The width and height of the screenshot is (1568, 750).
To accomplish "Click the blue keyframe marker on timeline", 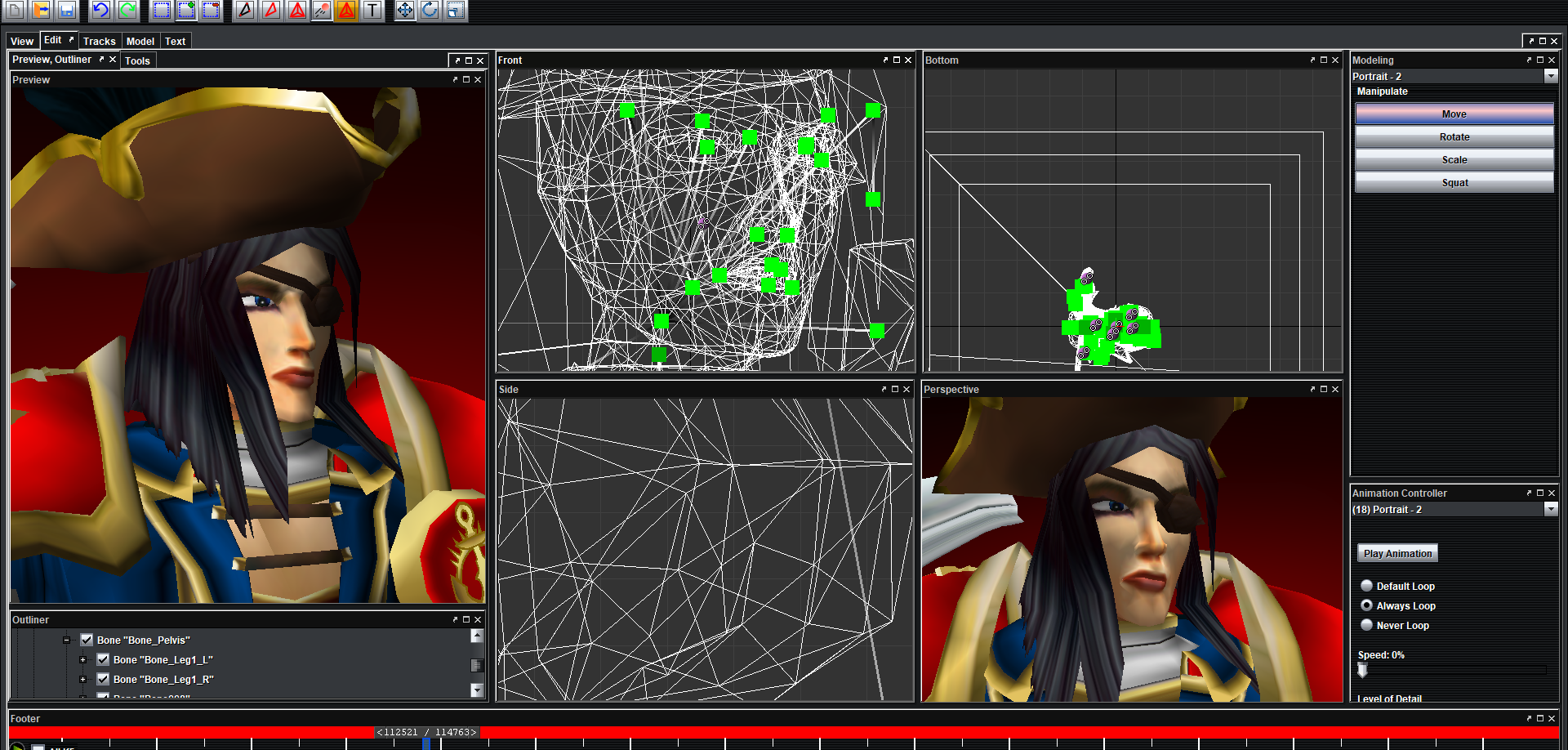I will pos(425,743).
